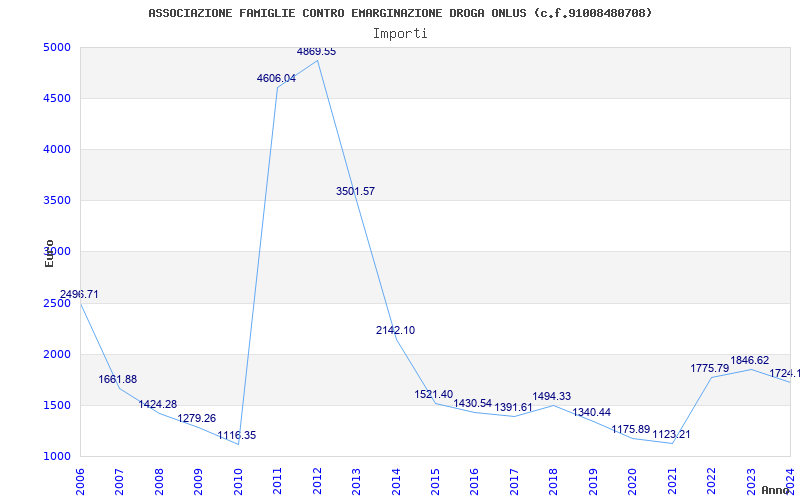
Task: Select the 2012 x-axis year label
Action: [x=316, y=482]
